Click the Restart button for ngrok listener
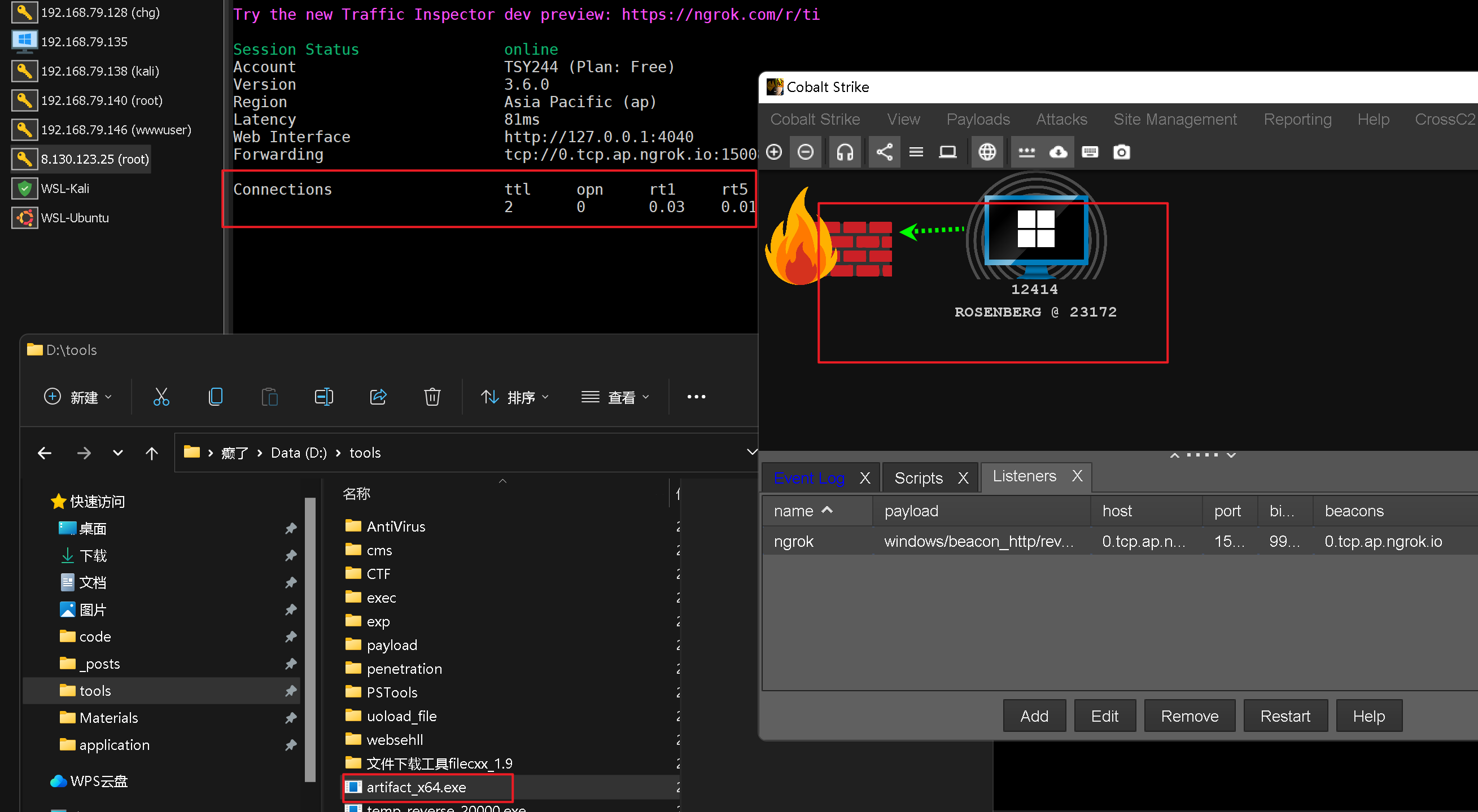This screenshot has width=1478, height=812. click(1285, 717)
